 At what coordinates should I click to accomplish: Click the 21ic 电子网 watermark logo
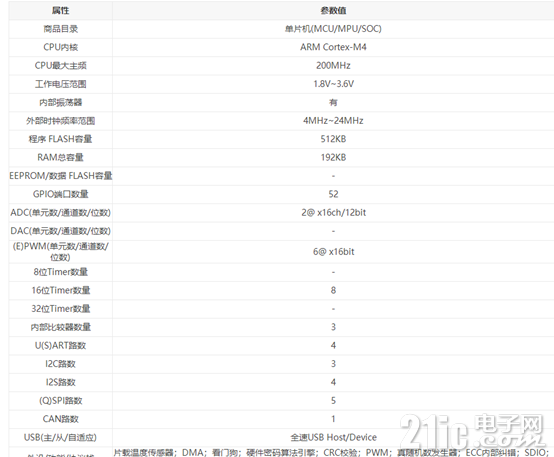pos(472,432)
